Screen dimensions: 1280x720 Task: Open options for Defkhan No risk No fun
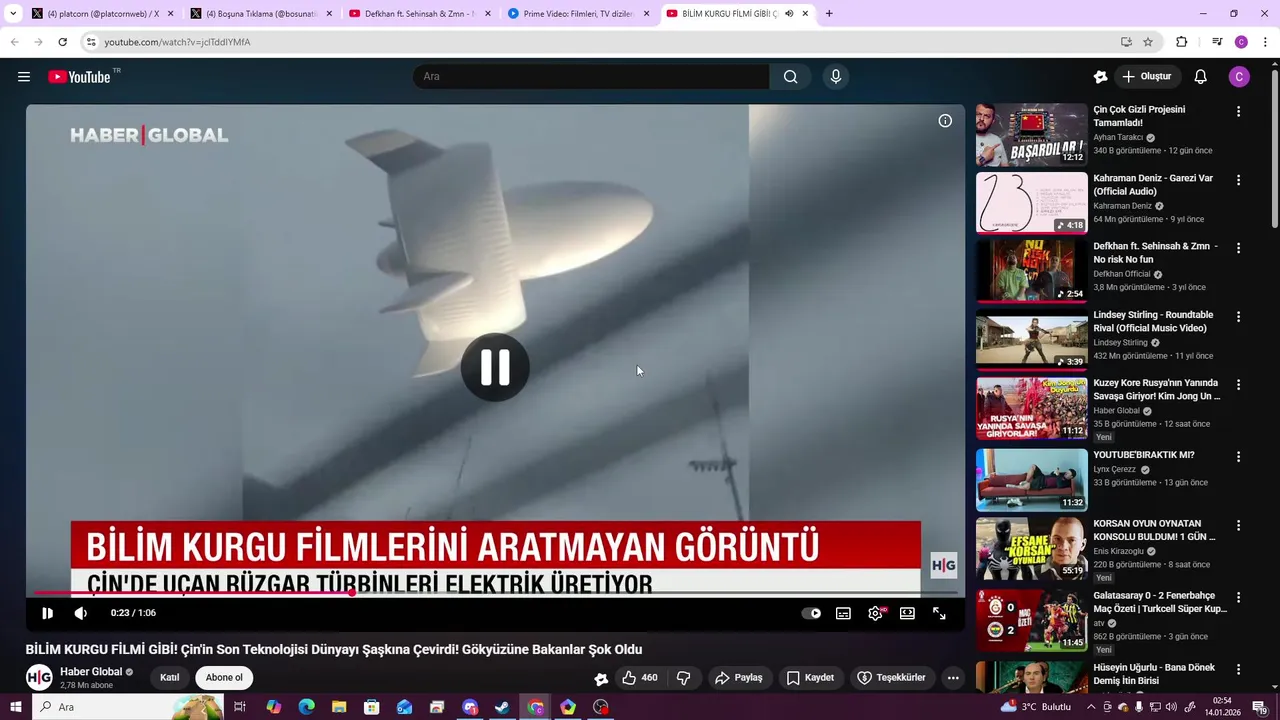[1238, 248]
